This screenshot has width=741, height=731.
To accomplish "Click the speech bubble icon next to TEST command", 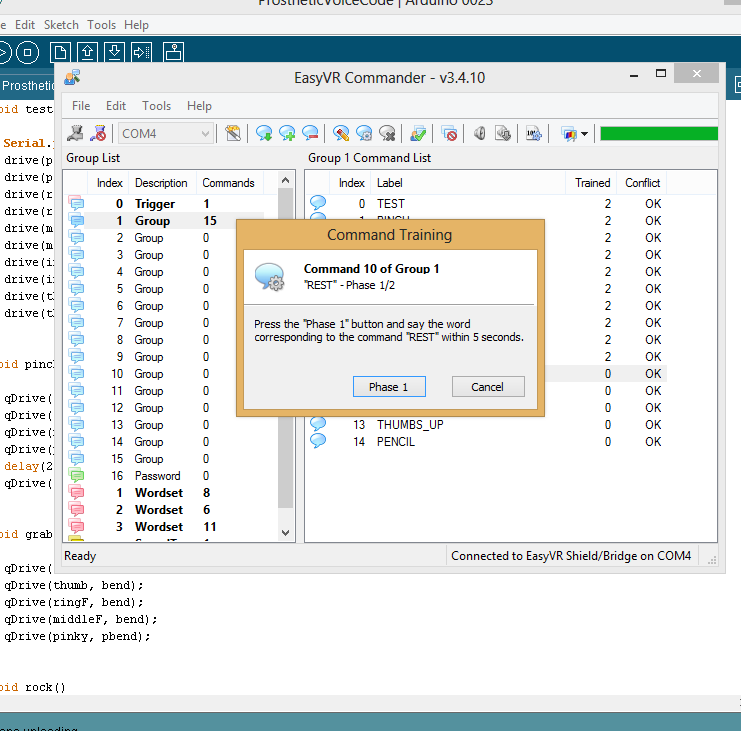I will (318, 203).
